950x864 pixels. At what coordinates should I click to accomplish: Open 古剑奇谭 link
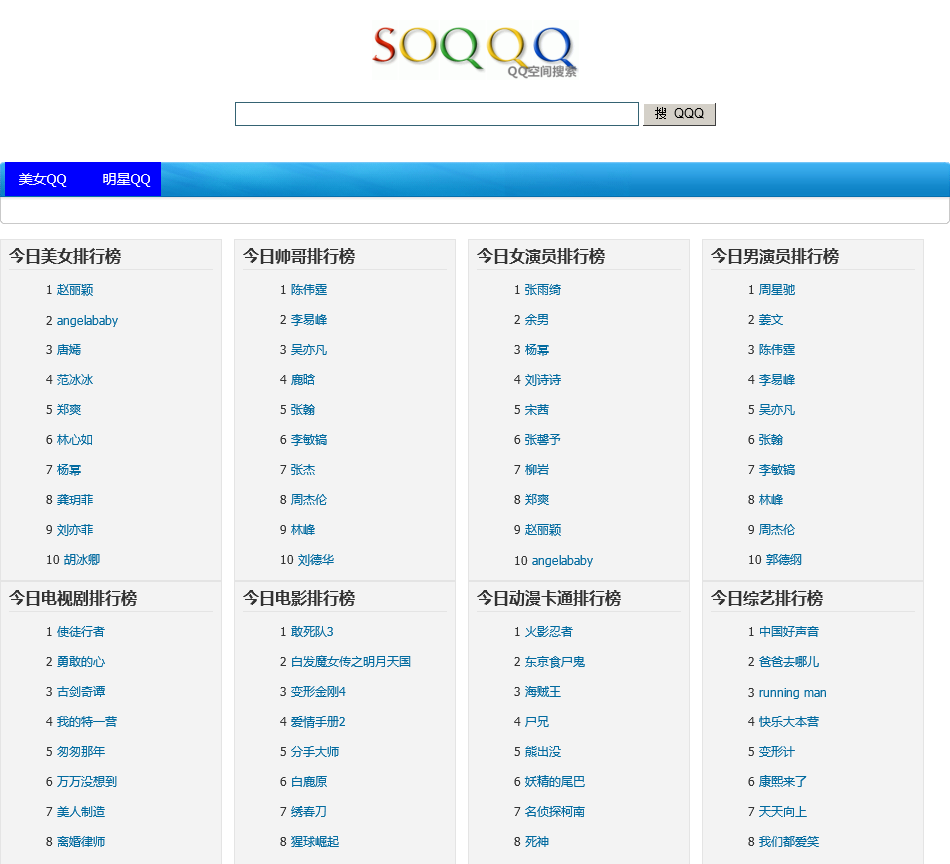81,692
